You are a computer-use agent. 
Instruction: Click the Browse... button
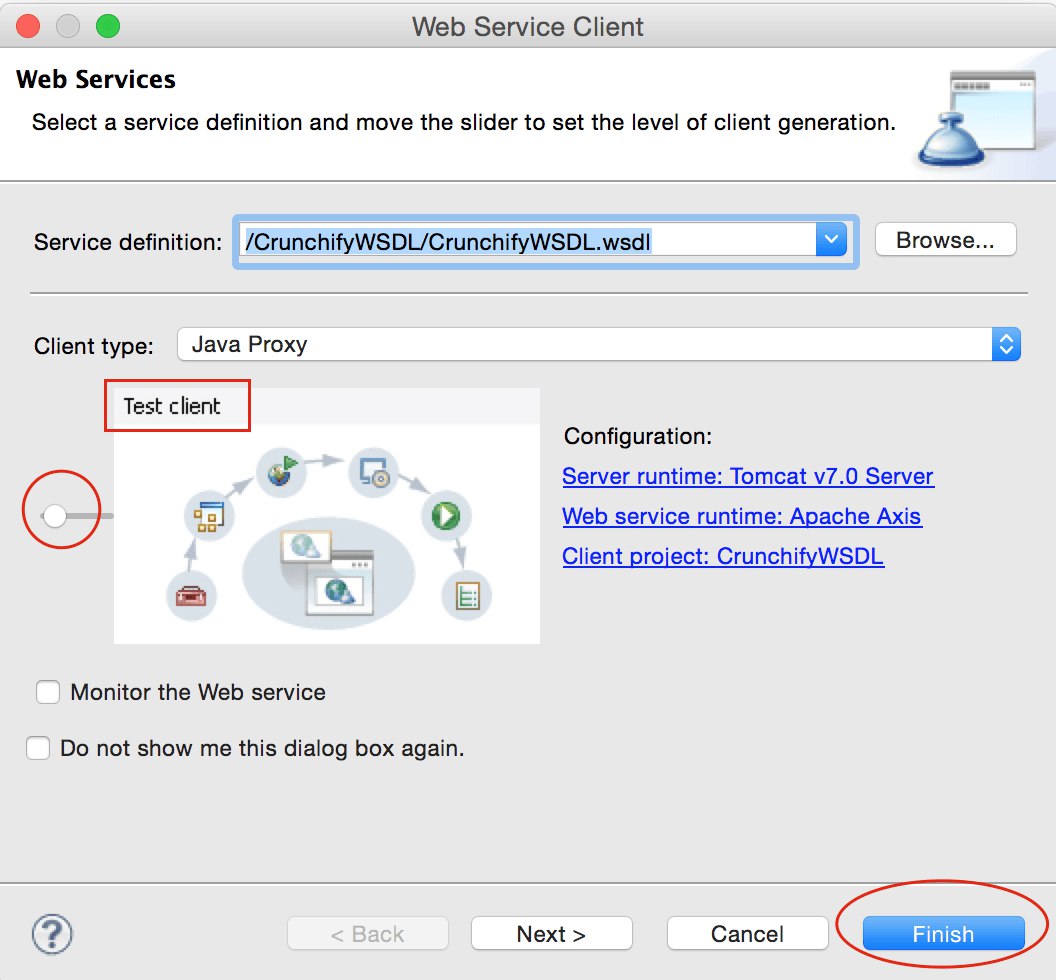(946, 240)
